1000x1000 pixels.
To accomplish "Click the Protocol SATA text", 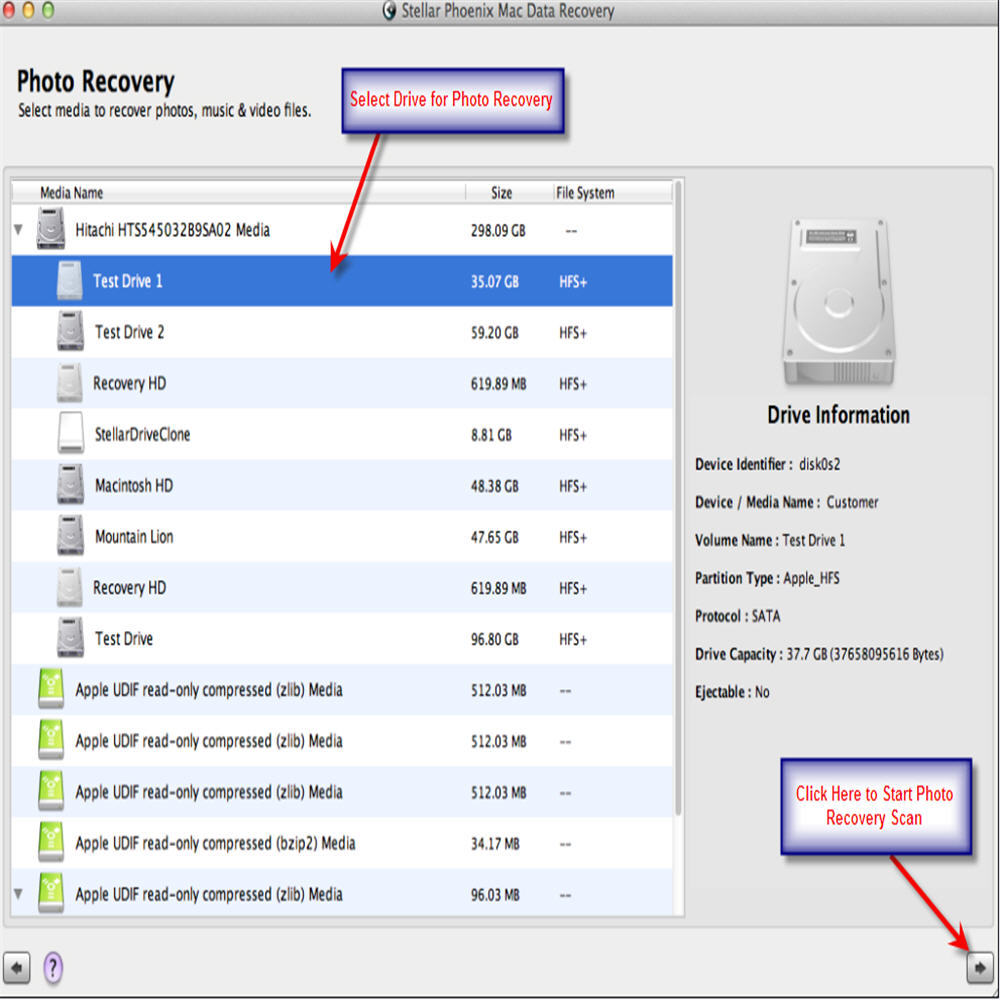I will pyautogui.click(x=737, y=616).
